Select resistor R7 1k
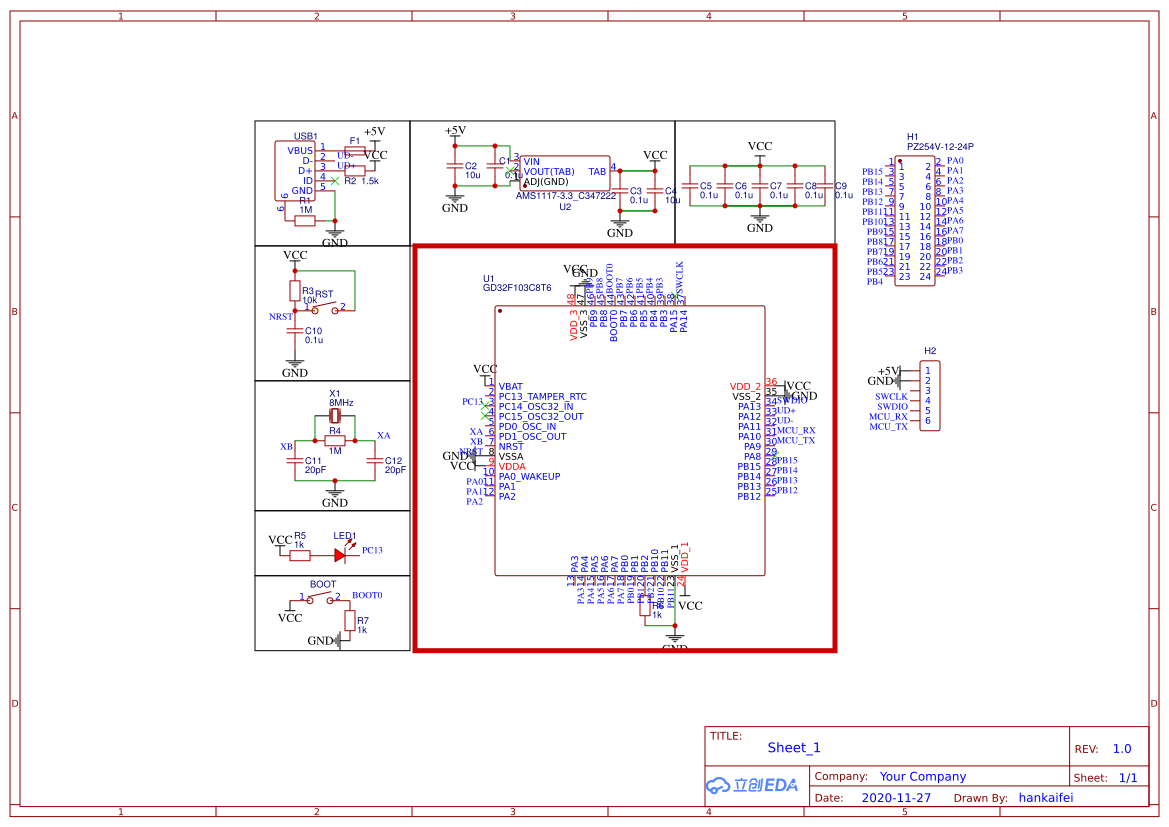This screenshot has height=827, width=1169. [350, 620]
